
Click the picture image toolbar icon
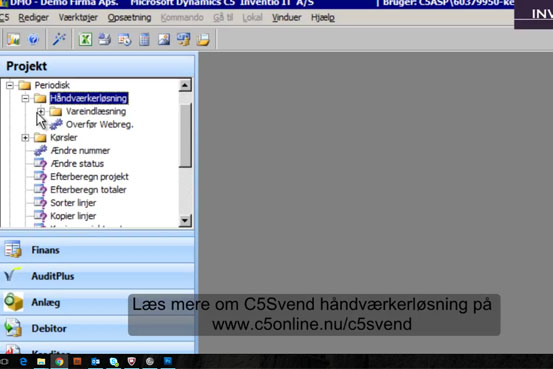164,39
